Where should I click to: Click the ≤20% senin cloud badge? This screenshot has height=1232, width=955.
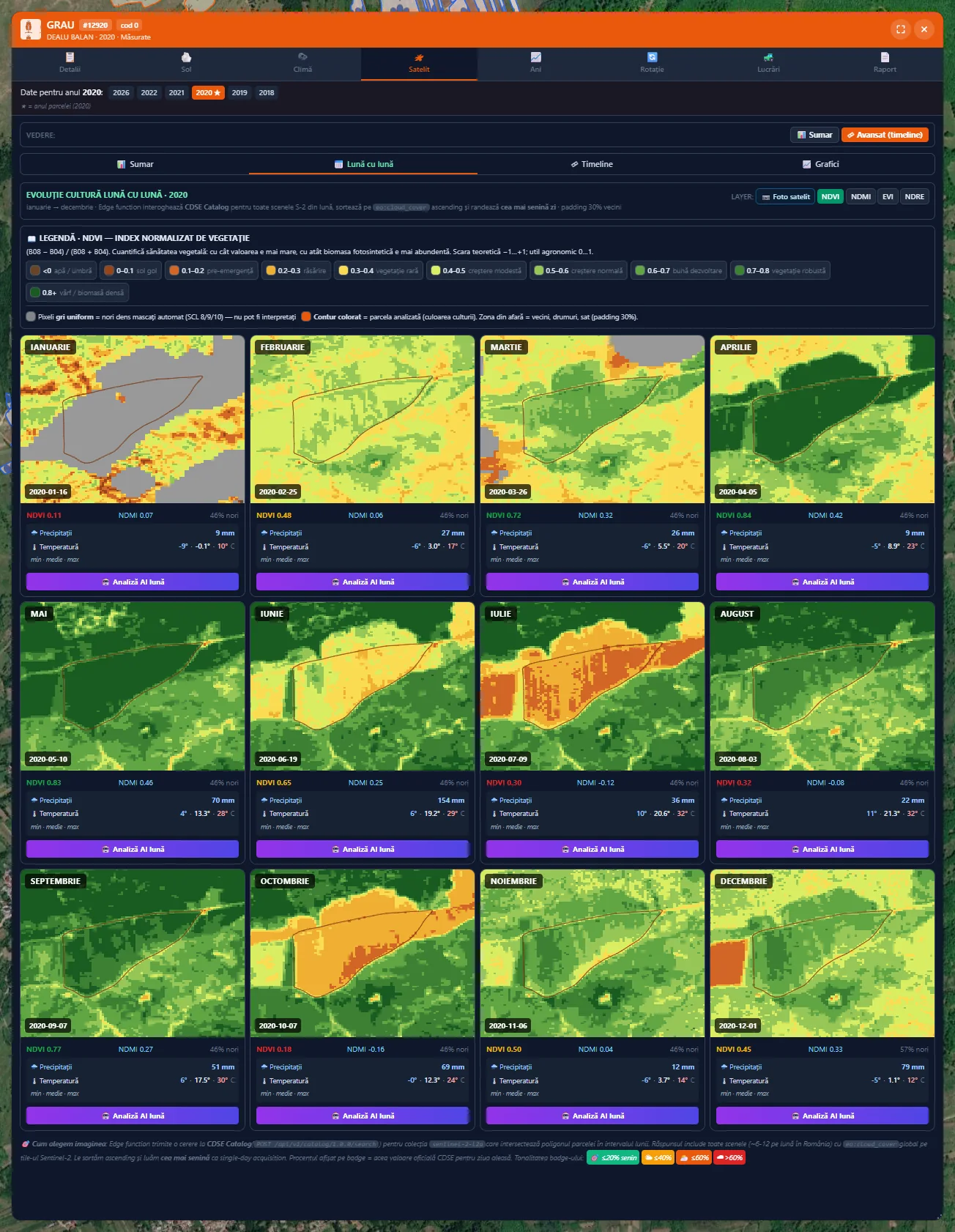[613, 1158]
